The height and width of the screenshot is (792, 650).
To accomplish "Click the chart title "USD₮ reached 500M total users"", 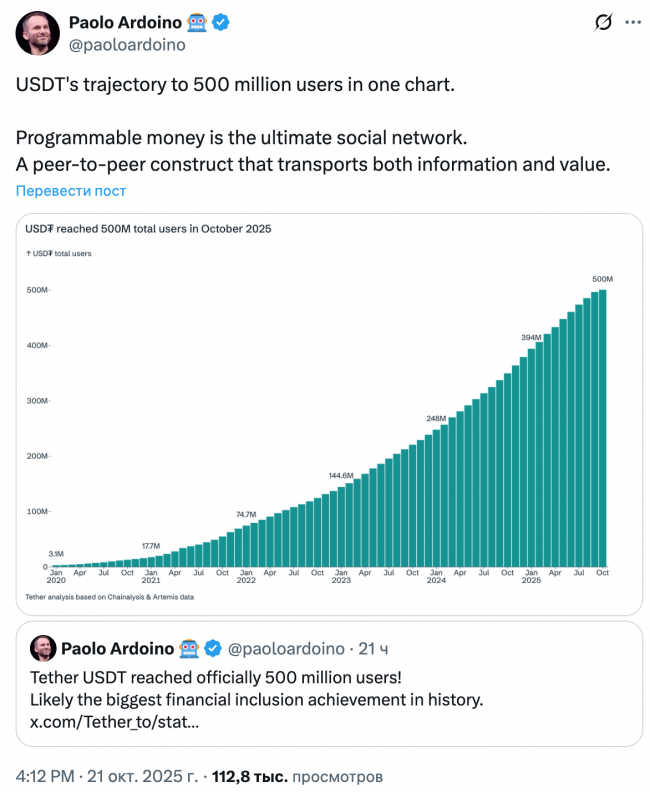I will tap(148, 229).
